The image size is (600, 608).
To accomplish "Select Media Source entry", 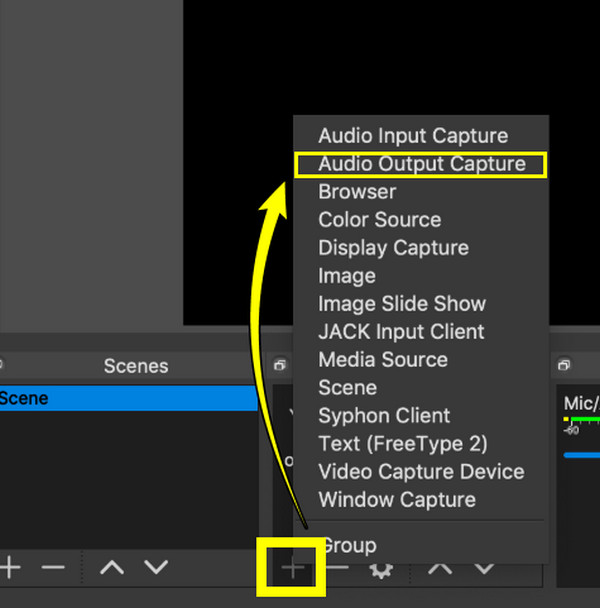I will [x=421, y=360].
